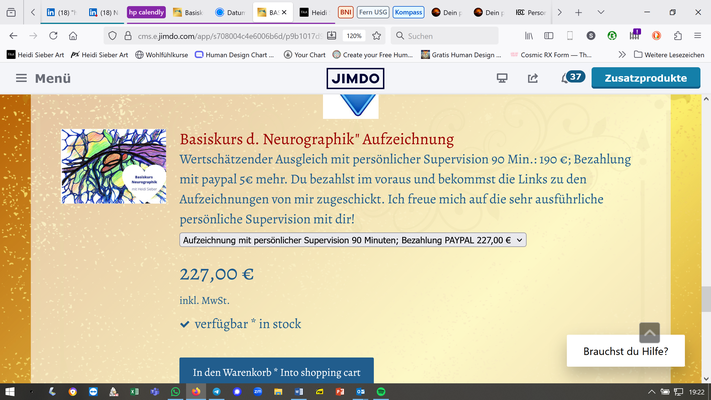
Task: Click the DuckDuckGo extension icon
Action: pos(656,36)
